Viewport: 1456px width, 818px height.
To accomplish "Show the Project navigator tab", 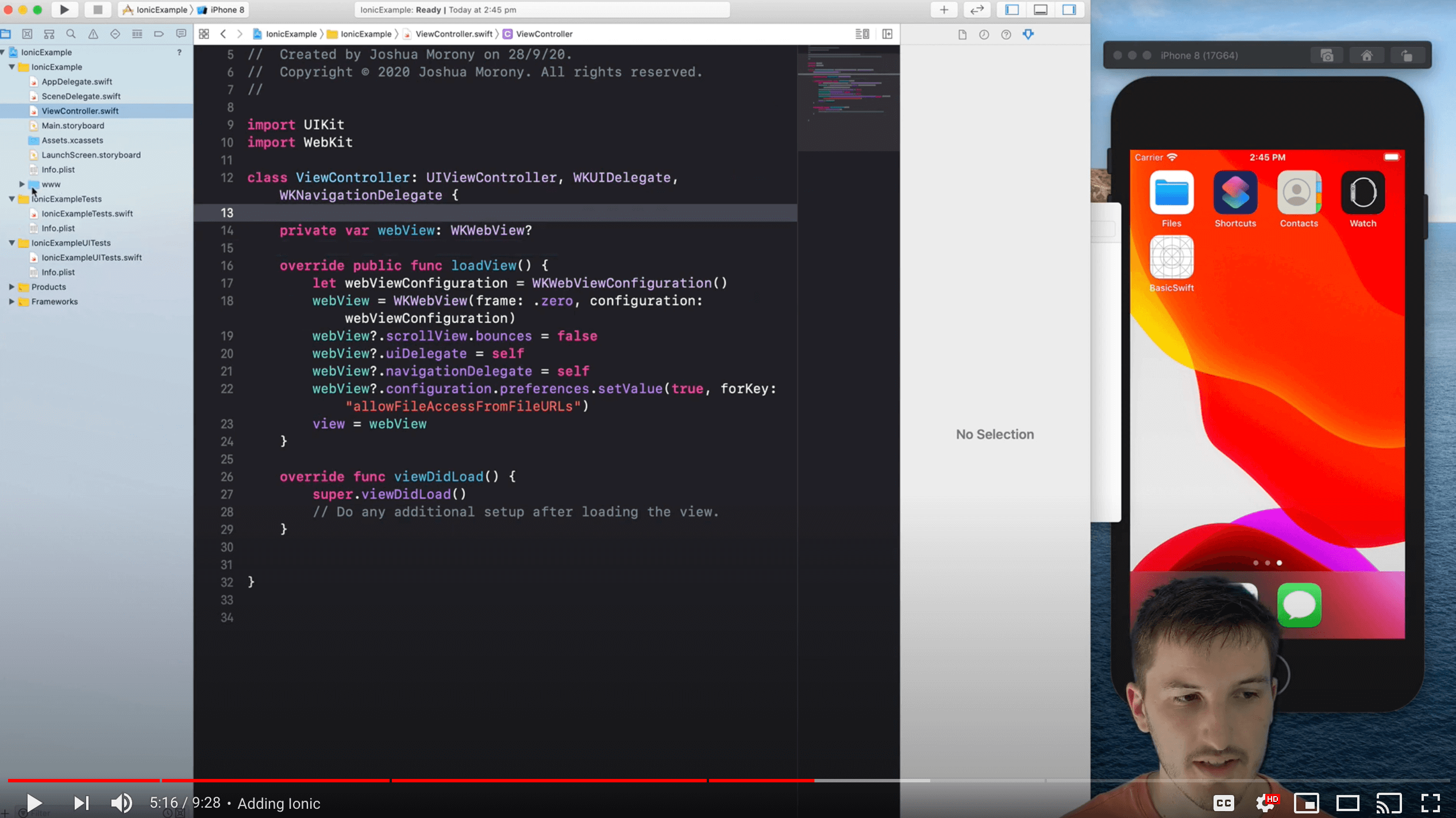I will 6,34.
